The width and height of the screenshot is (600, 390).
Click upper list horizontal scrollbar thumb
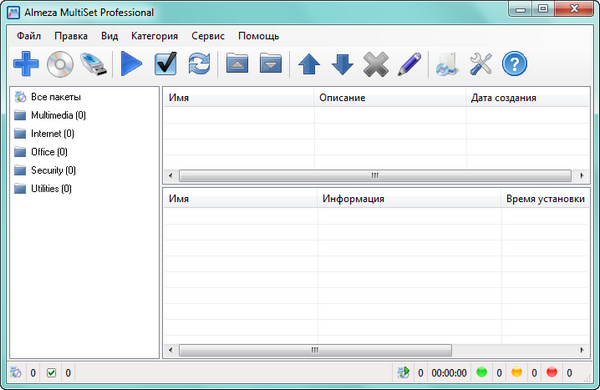pyautogui.click(x=375, y=176)
